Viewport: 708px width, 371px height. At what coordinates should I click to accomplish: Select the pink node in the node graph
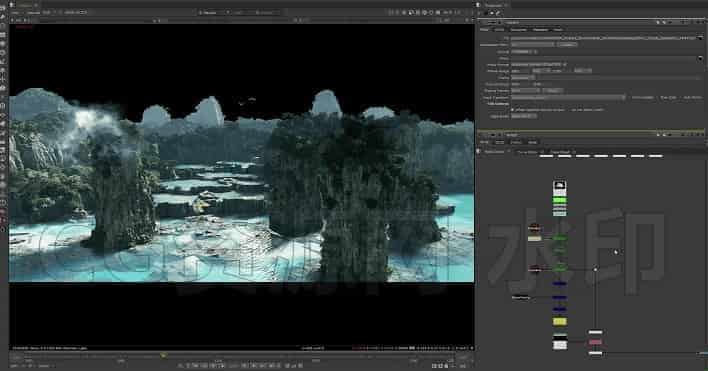click(595, 342)
